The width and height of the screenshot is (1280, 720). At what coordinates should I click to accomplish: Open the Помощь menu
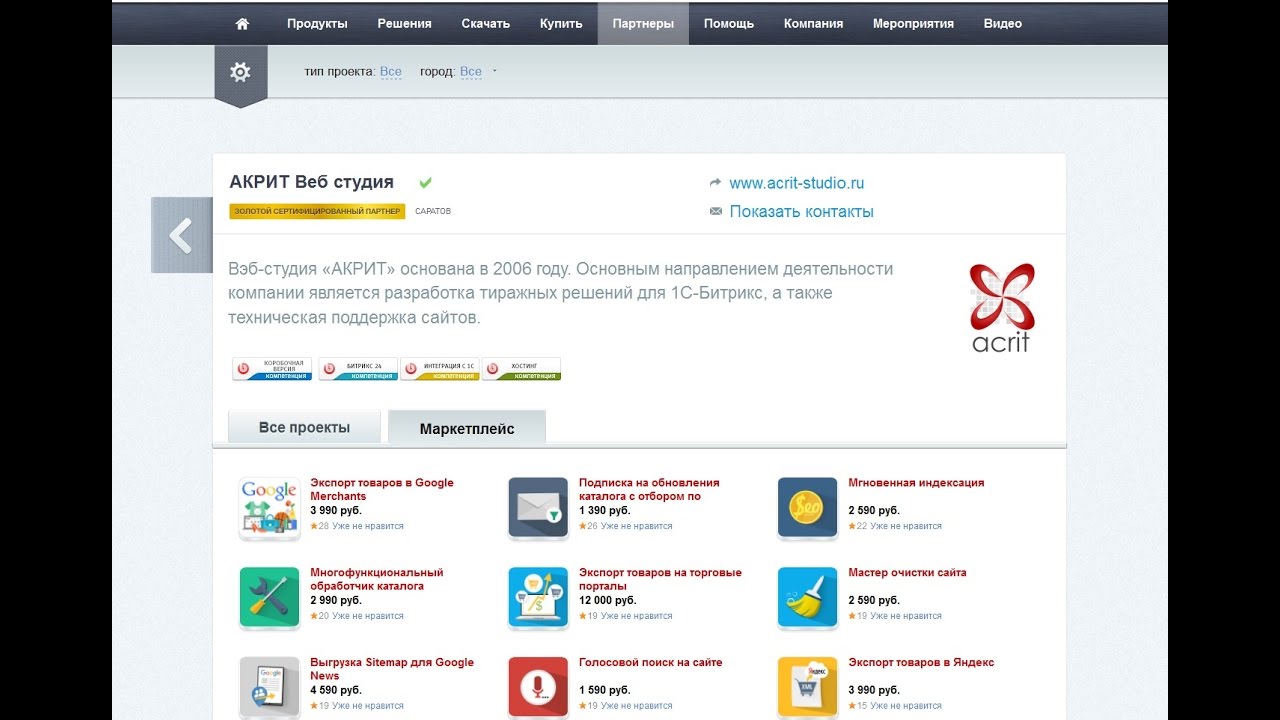point(729,24)
